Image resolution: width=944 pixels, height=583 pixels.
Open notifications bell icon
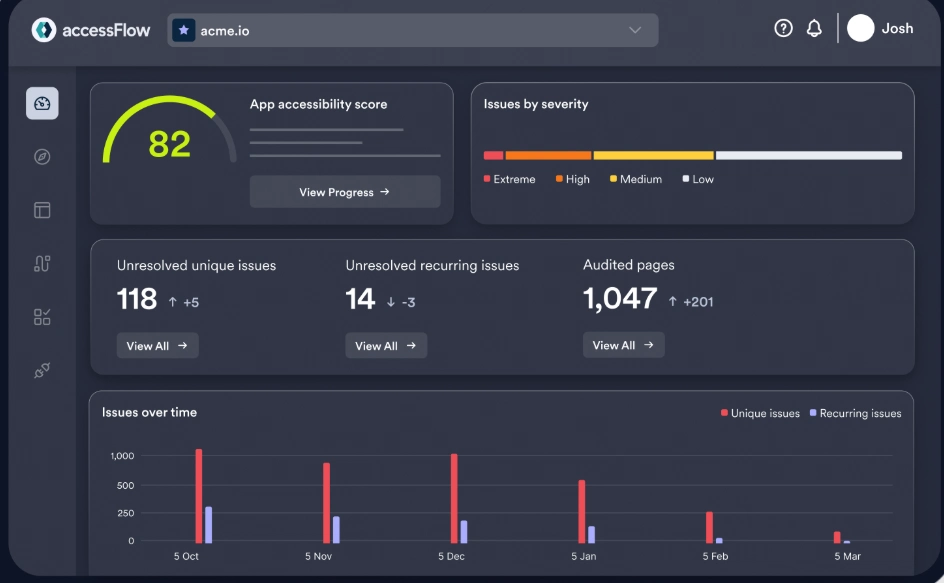(x=814, y=28)
